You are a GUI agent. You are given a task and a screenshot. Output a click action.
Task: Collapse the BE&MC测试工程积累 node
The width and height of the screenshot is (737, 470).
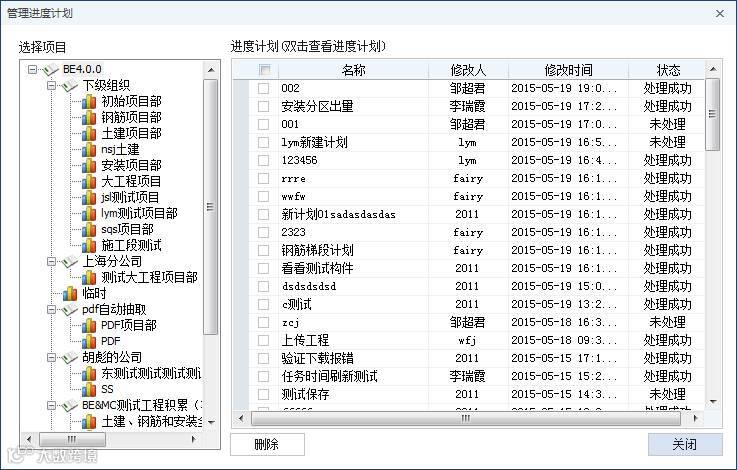click(x=51, y=405)
